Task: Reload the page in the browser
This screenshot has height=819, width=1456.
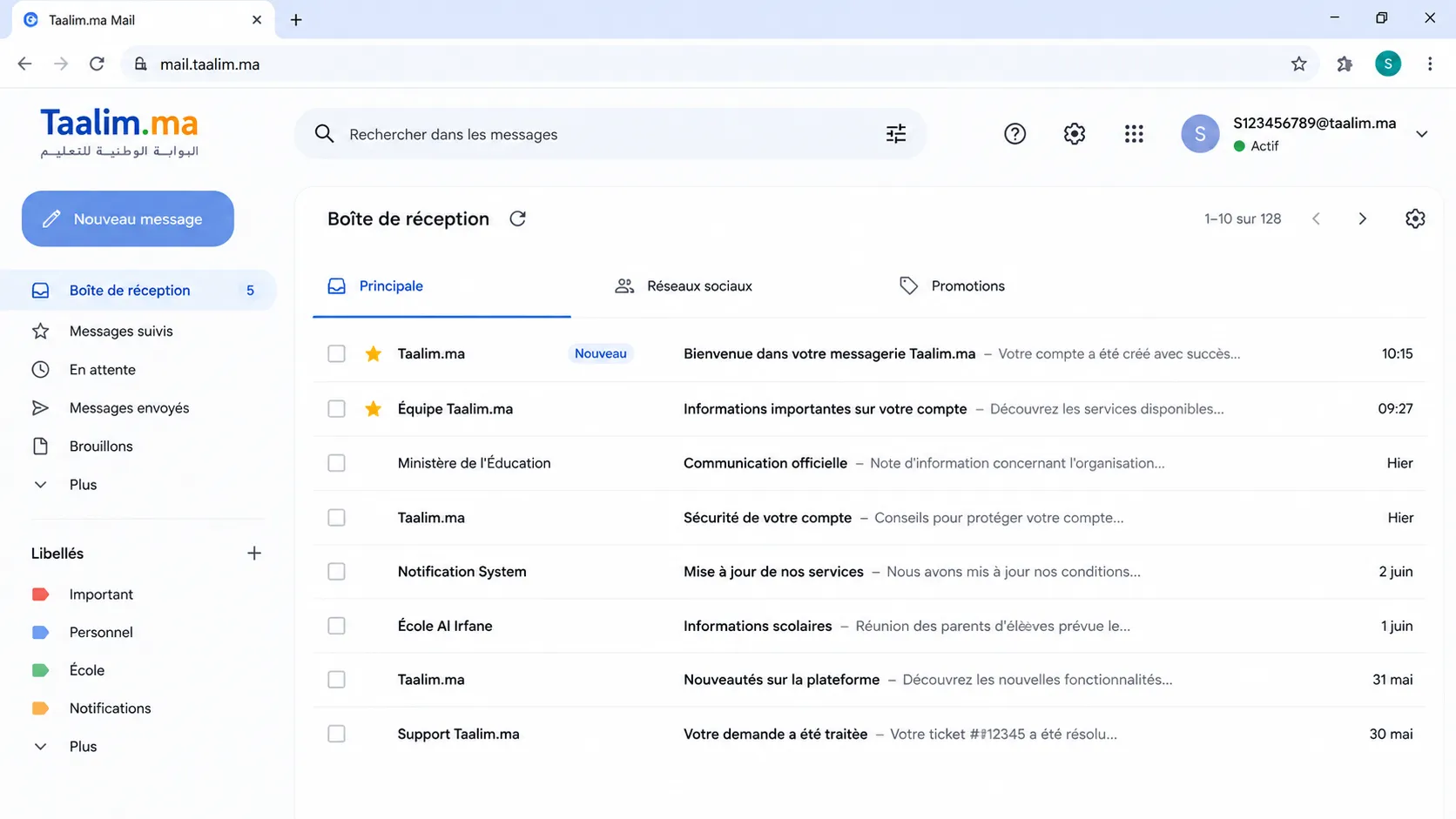Action: tap(97, 64)
